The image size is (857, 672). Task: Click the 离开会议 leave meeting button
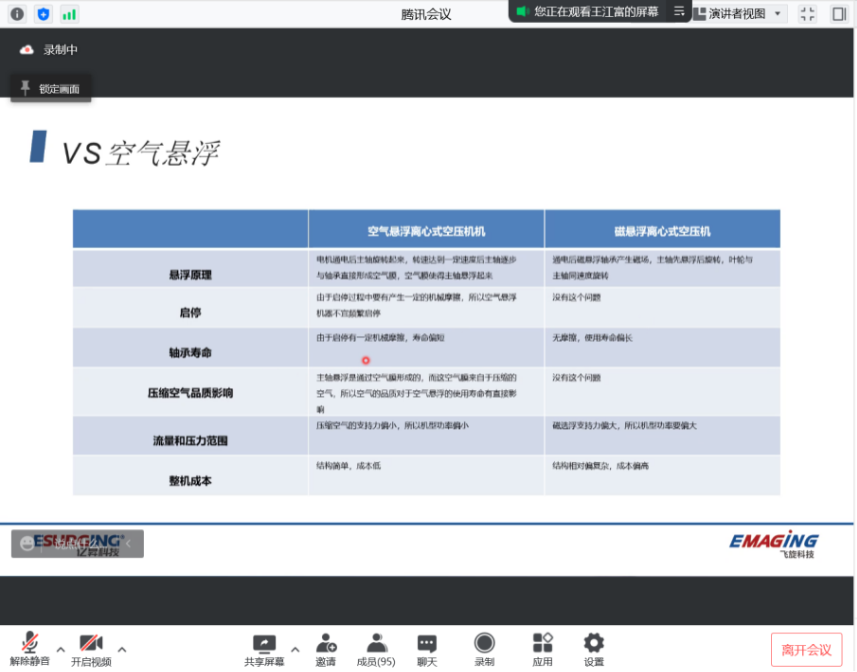[x=806, y=650]
